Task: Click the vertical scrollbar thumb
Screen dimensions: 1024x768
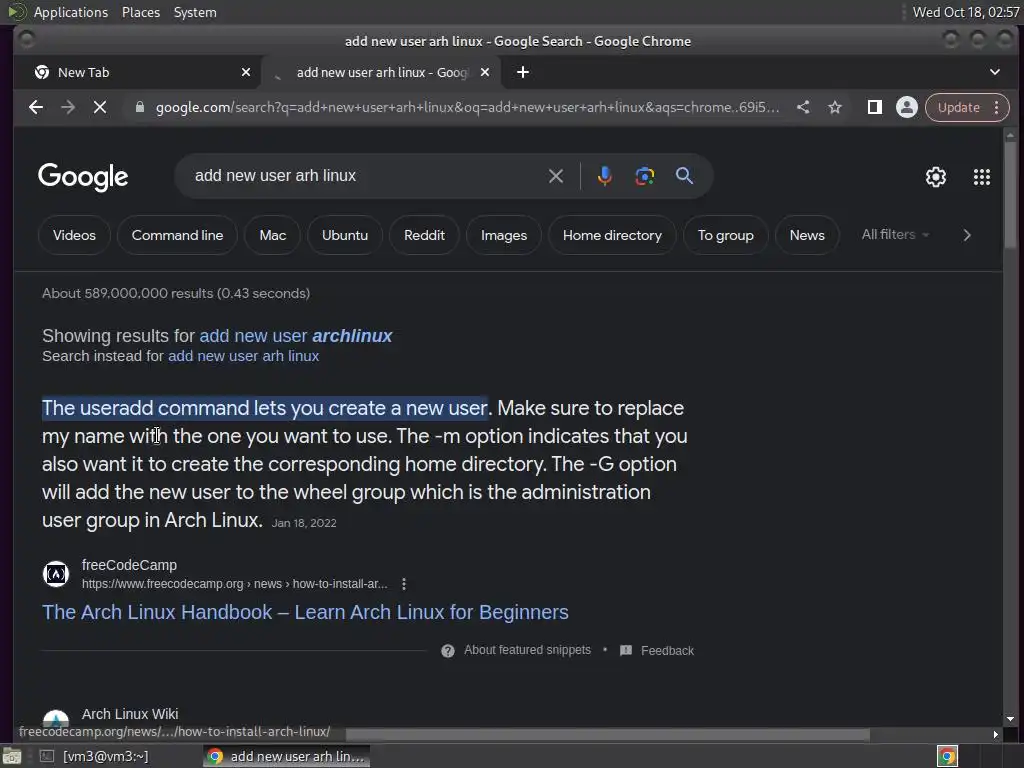Action: click(x=1010, y=195)
